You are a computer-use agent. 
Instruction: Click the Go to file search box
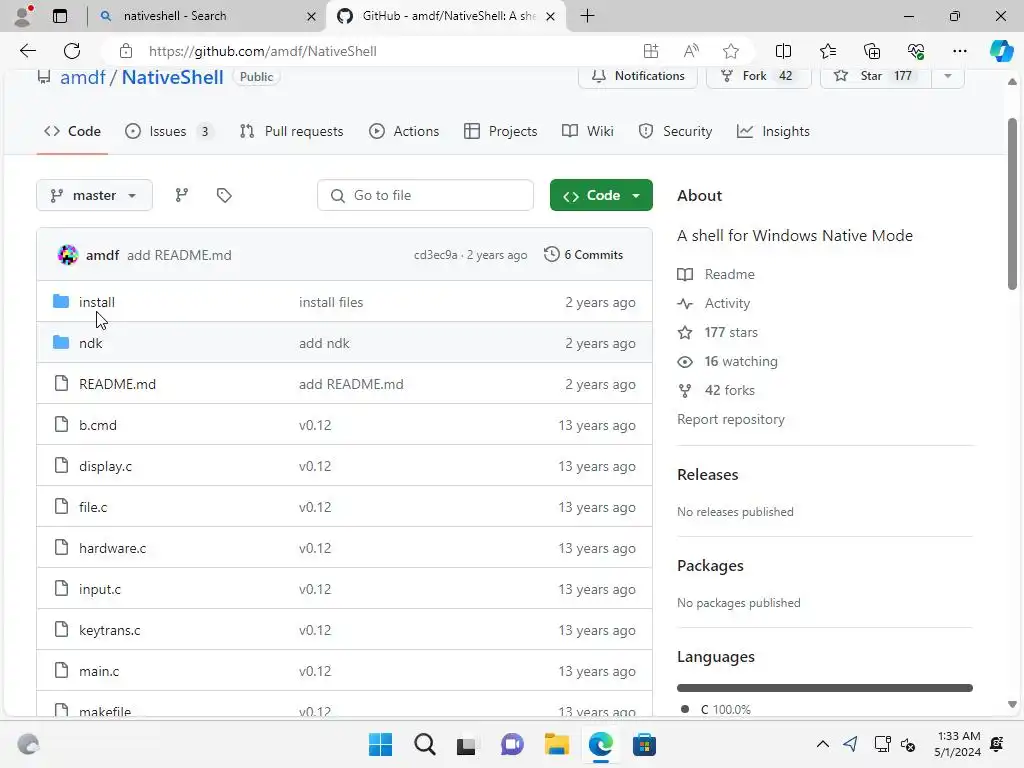pyautogui.click(x=425, y=195)
